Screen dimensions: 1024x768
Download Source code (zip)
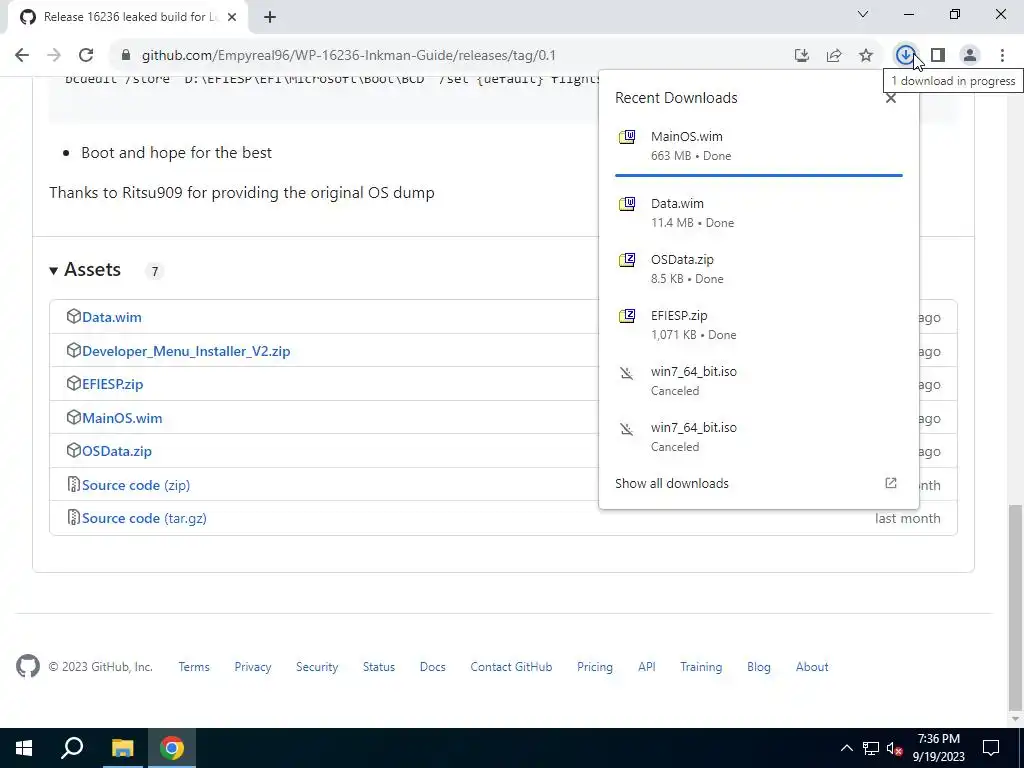pos(136,485)
